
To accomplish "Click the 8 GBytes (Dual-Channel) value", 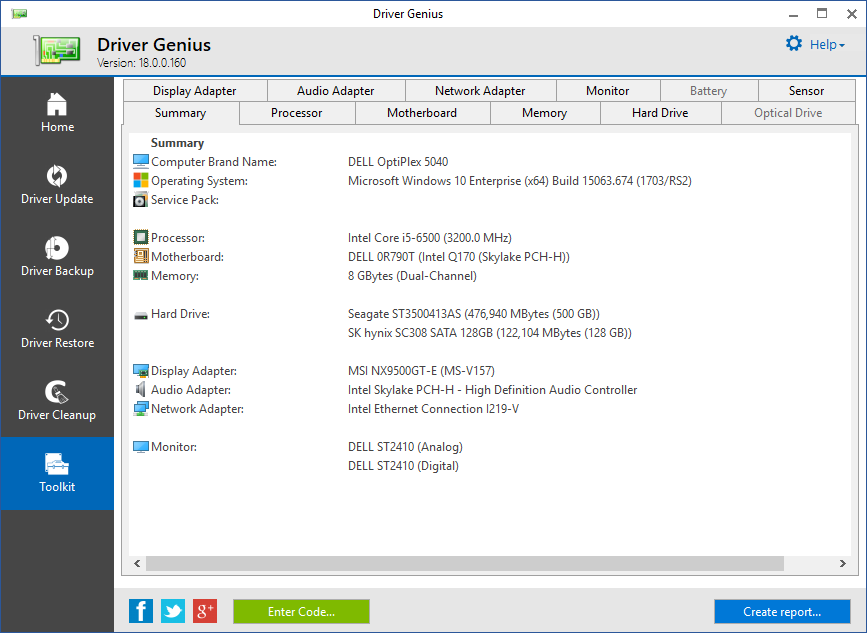I will [412, 276].
